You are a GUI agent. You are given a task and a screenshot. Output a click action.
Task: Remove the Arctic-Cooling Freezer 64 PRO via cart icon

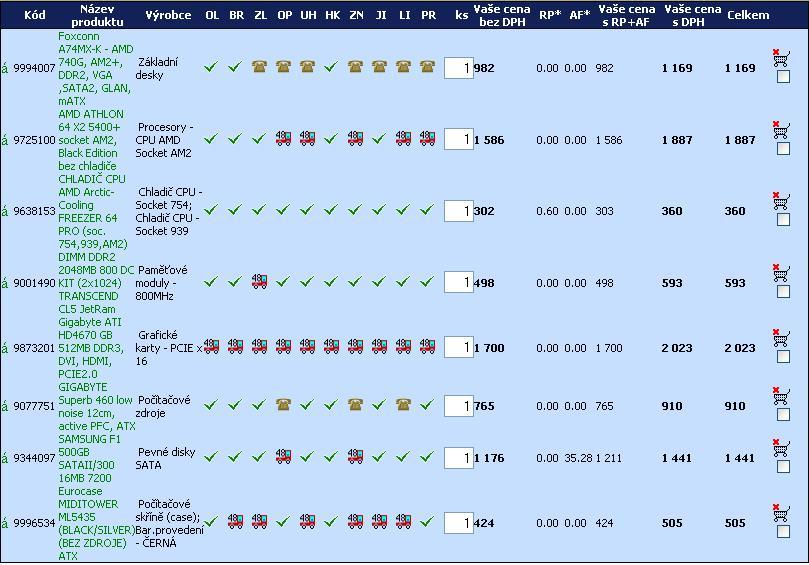click(781, 200)
